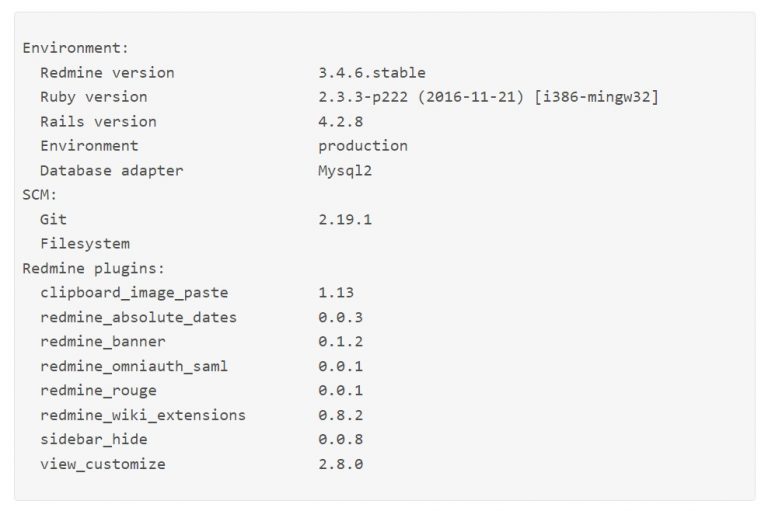768x511 pixels.
Task: Click the Database adapter label
Action: point(111,170)
